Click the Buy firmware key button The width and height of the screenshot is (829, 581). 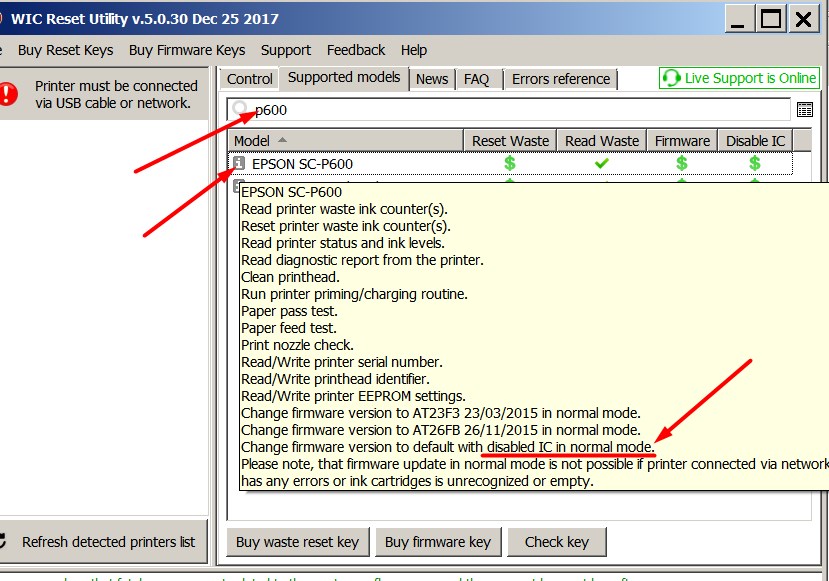point(438,542)
